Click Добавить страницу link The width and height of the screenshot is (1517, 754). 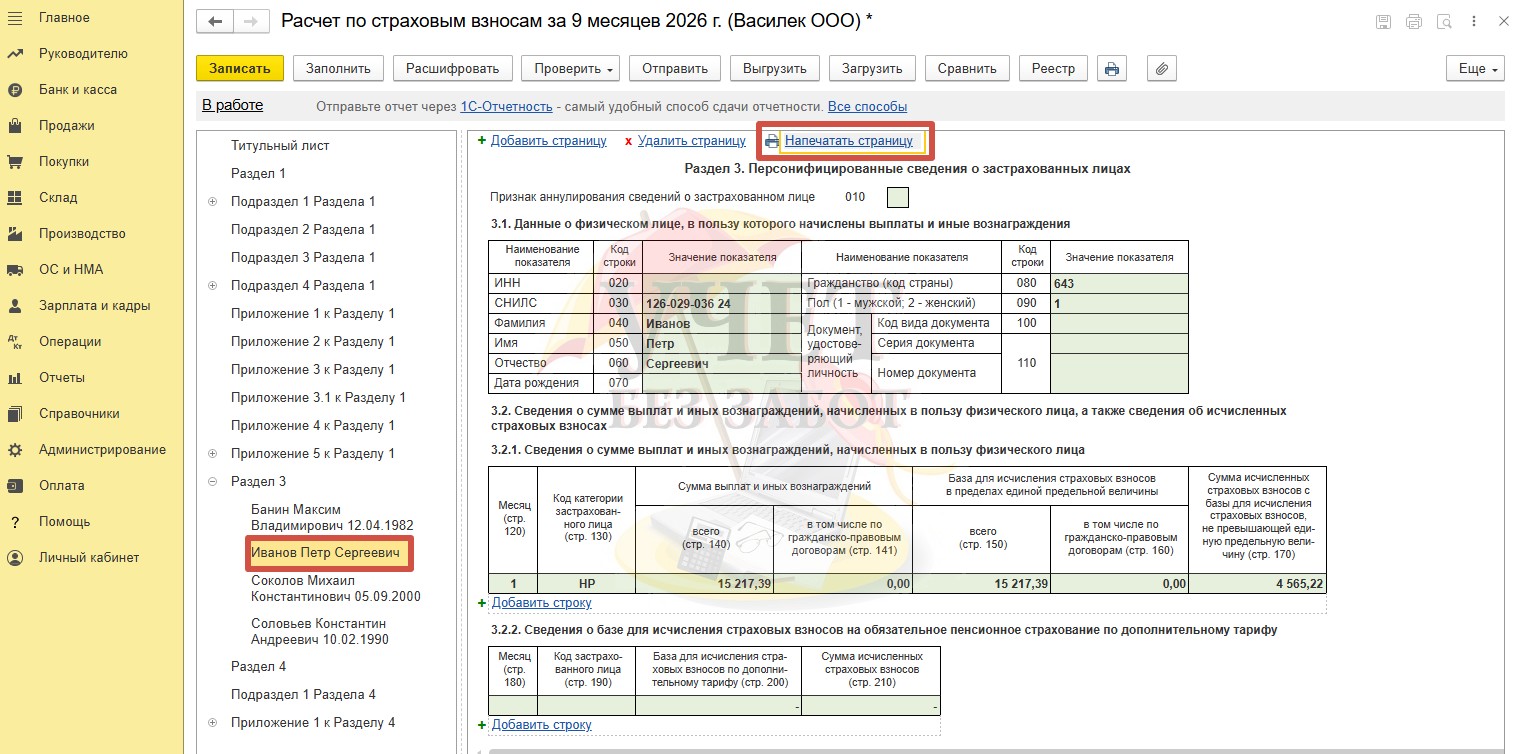click(548, 141)
